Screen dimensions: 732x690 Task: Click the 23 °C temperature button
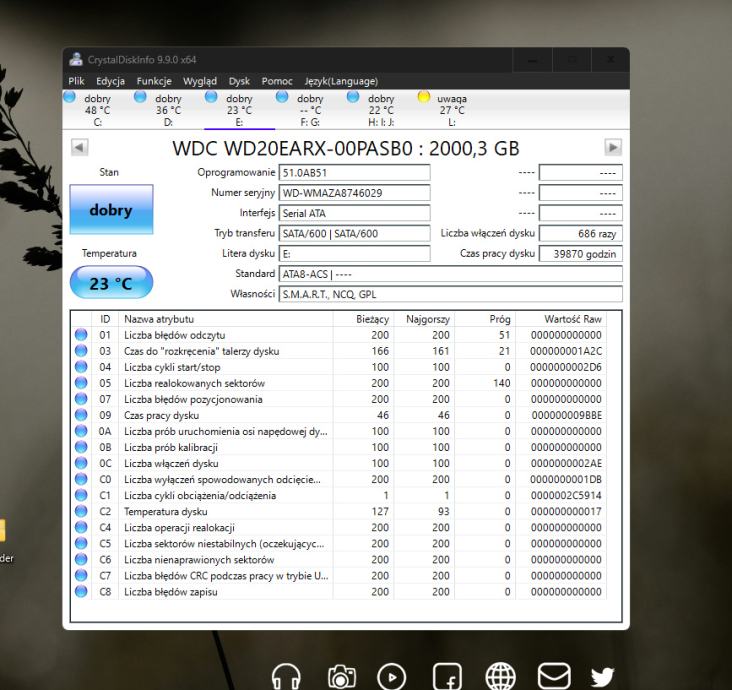pos(111,283)
